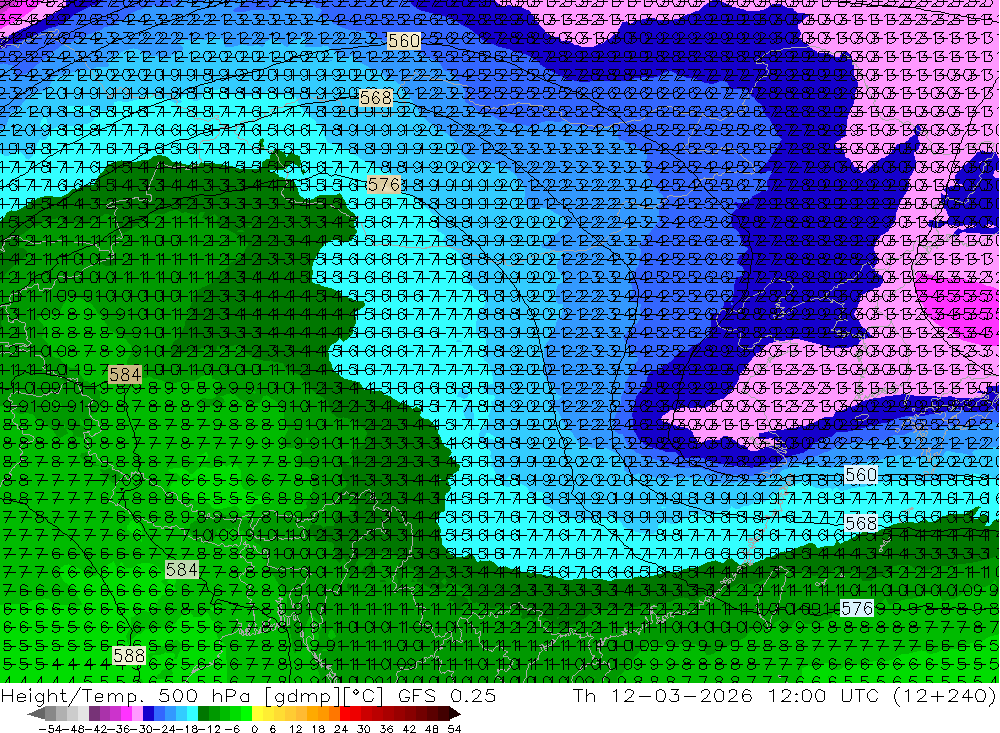Click the bright red swatch above 24
The image size is (1000, 733).
345,713
